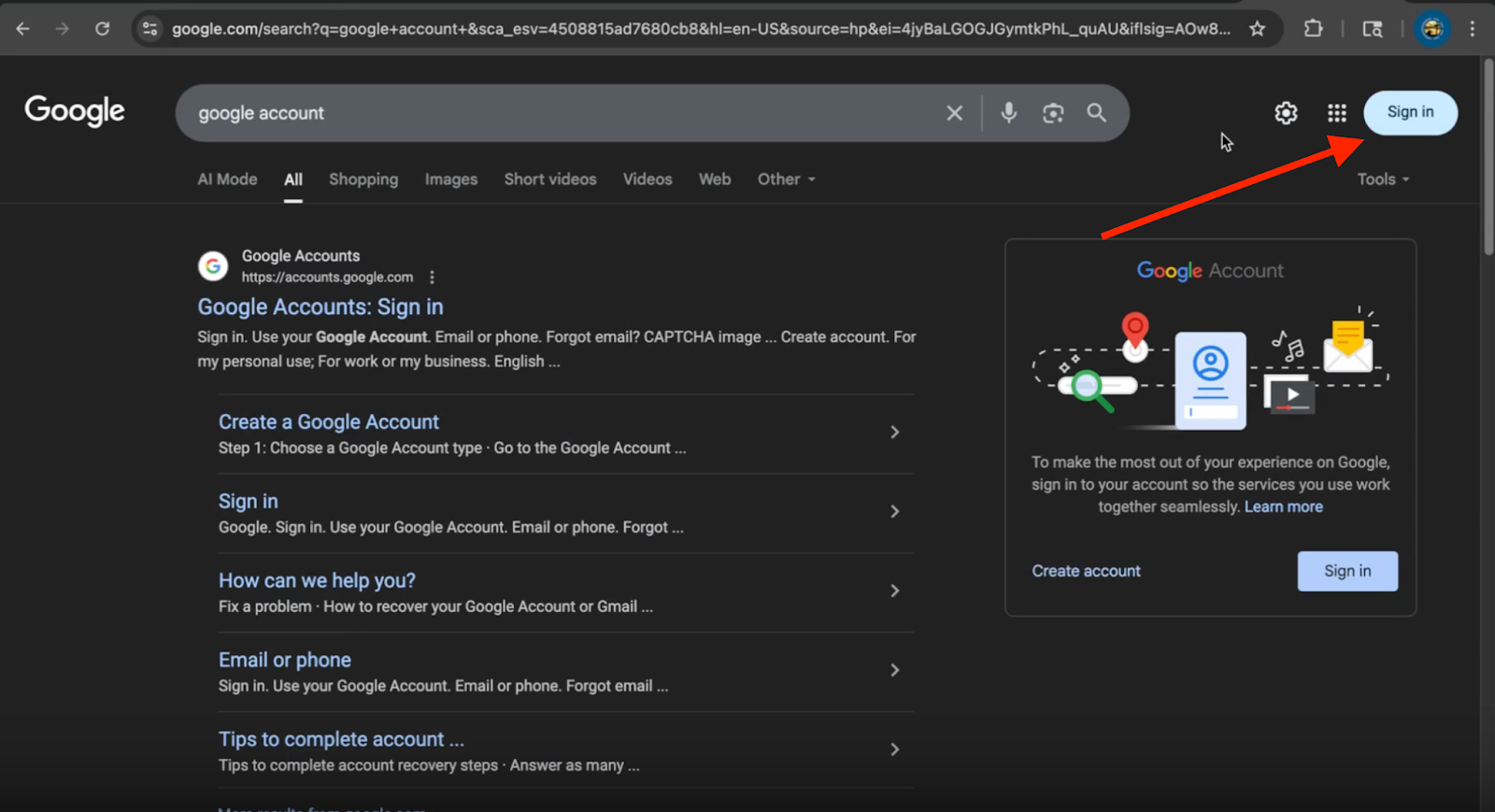Click the address bar URL field
The height and width of the screenshot is (812, 1495).
[701, 29]
